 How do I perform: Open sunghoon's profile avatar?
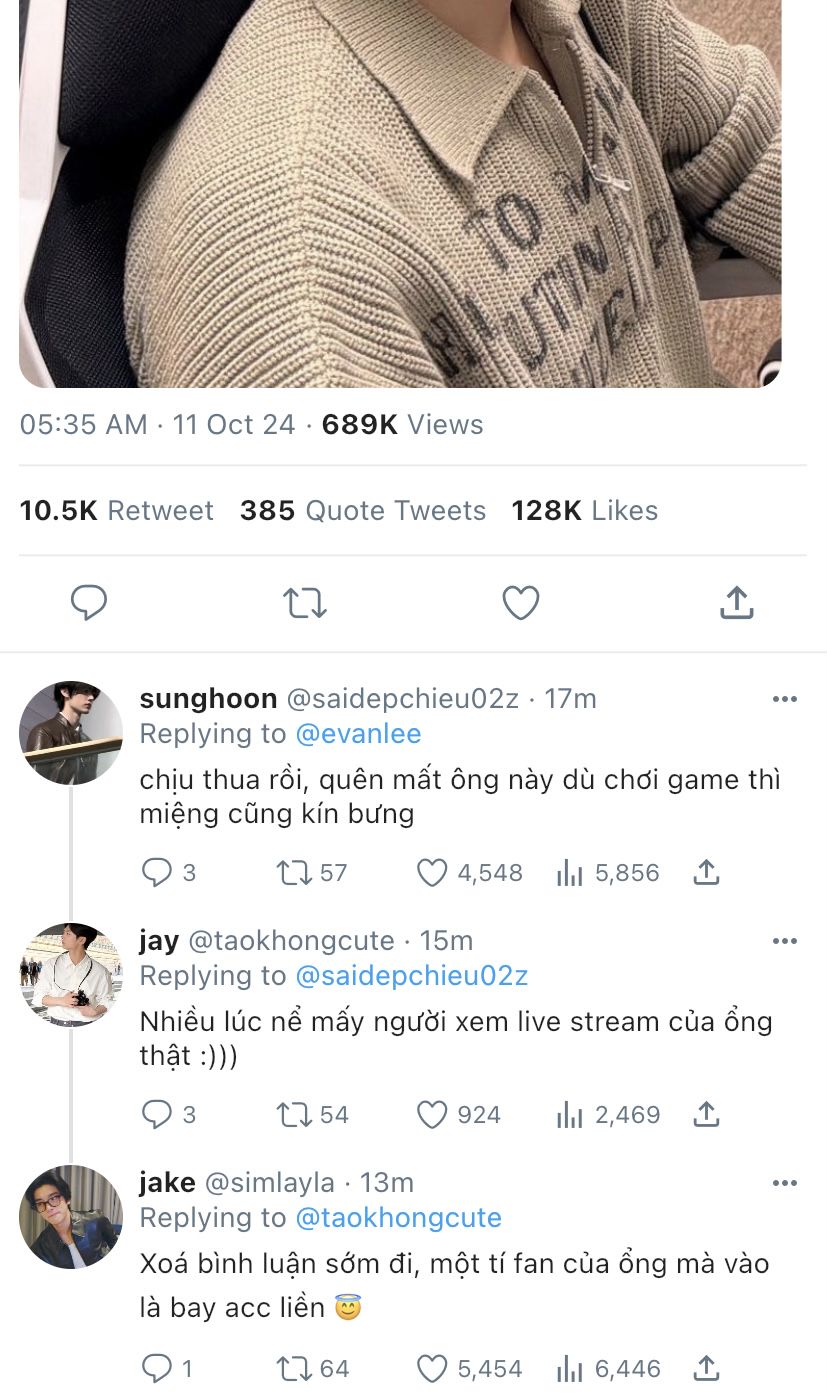click(70, 733)
